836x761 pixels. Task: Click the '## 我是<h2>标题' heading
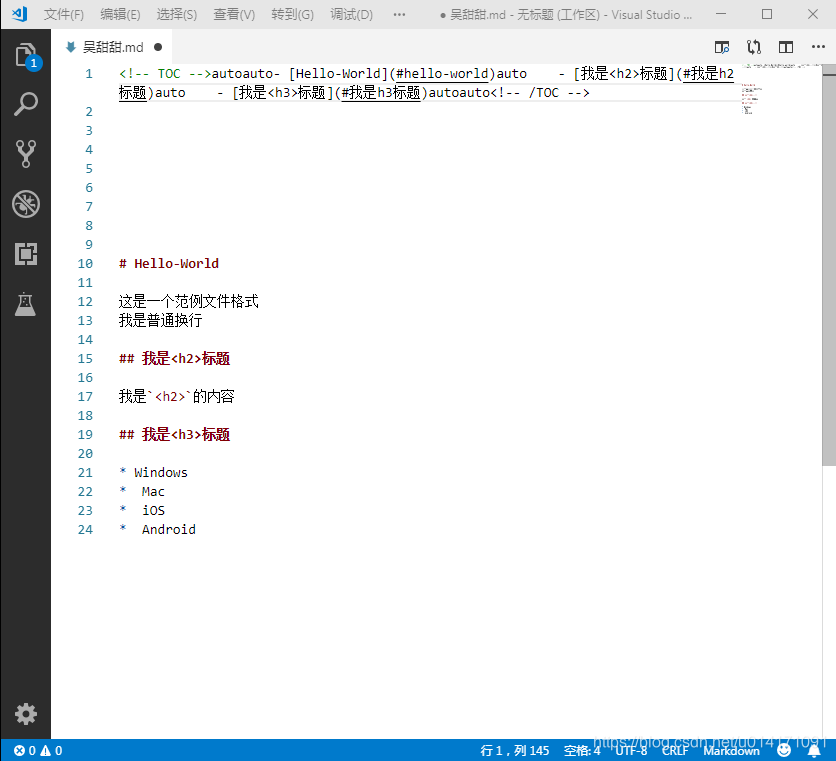tap(174, 358)
